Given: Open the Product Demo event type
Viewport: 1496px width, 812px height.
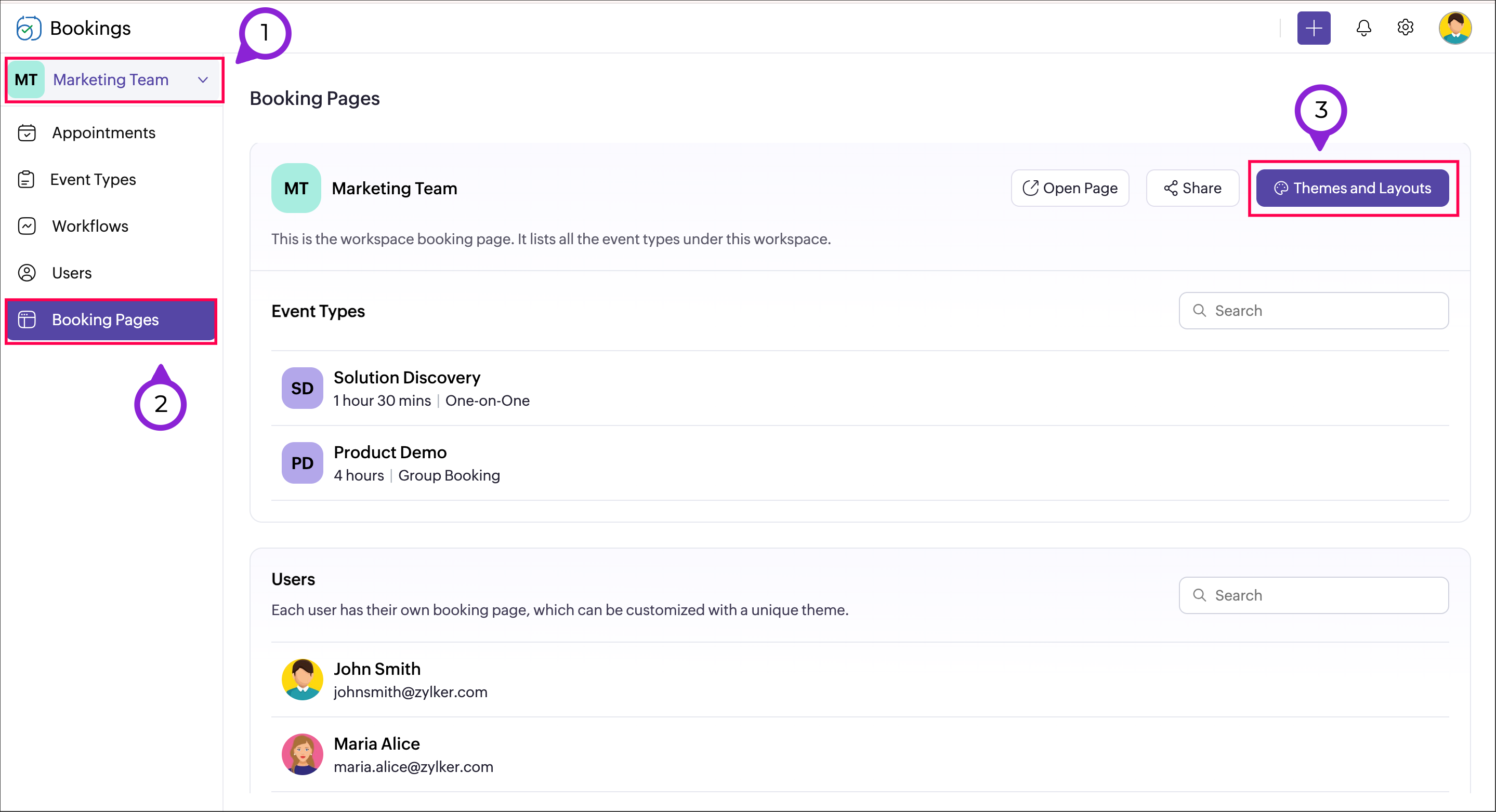Looking at the screenshot, I should (x=860, y=462).
